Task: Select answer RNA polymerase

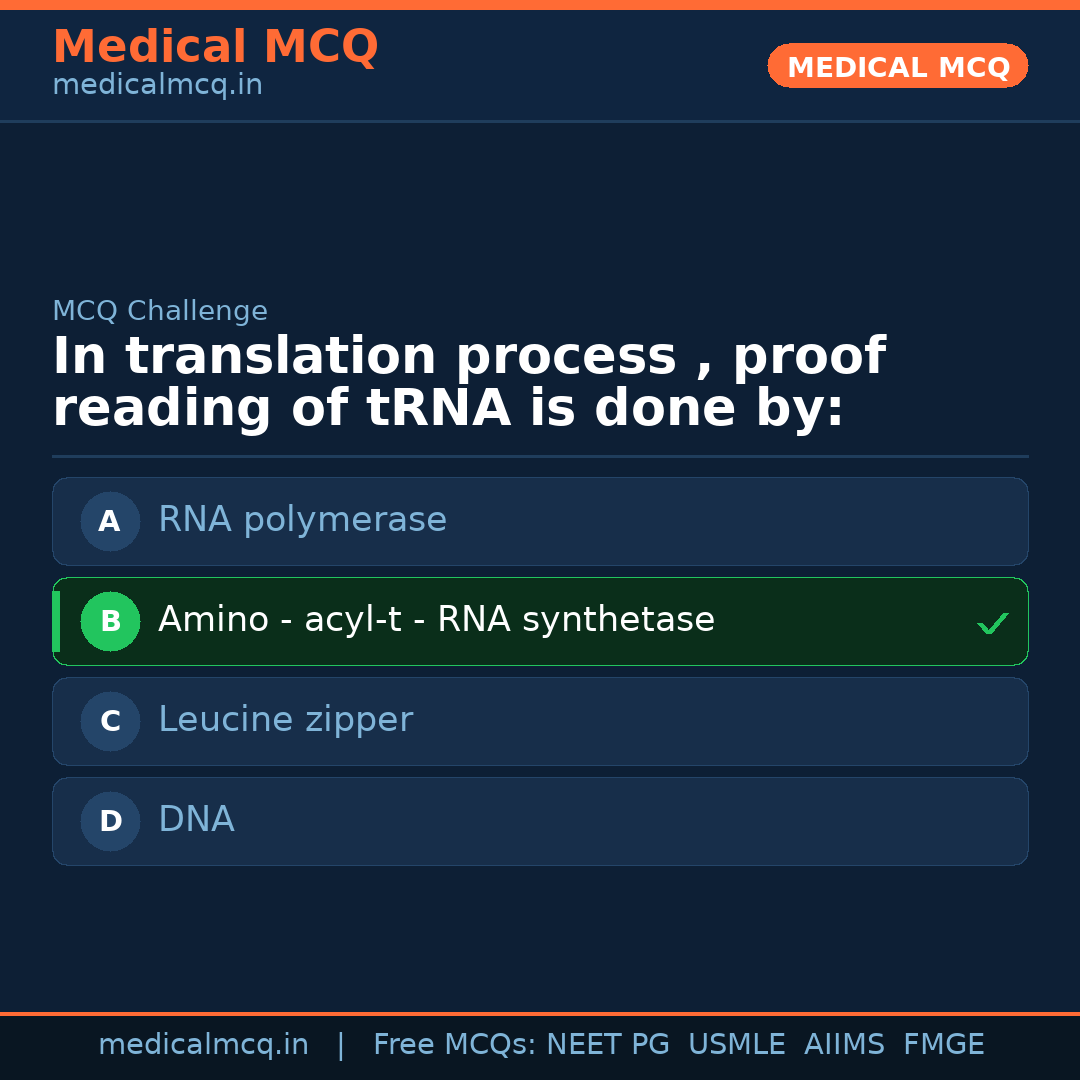Action: pyautogui.click(x=302, y=520)
